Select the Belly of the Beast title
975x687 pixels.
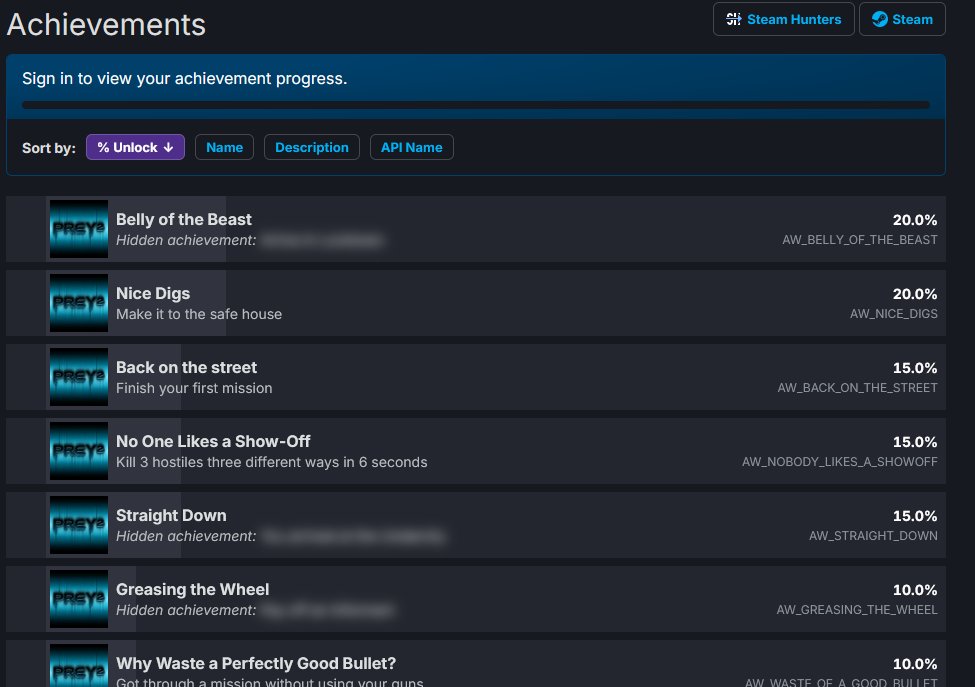tap(183, 219)
